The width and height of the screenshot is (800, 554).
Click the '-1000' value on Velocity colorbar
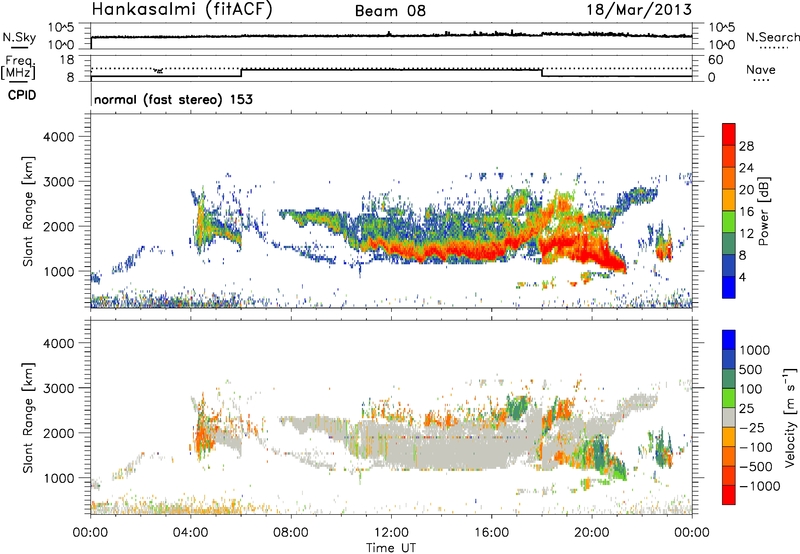[x=759, y=486]
